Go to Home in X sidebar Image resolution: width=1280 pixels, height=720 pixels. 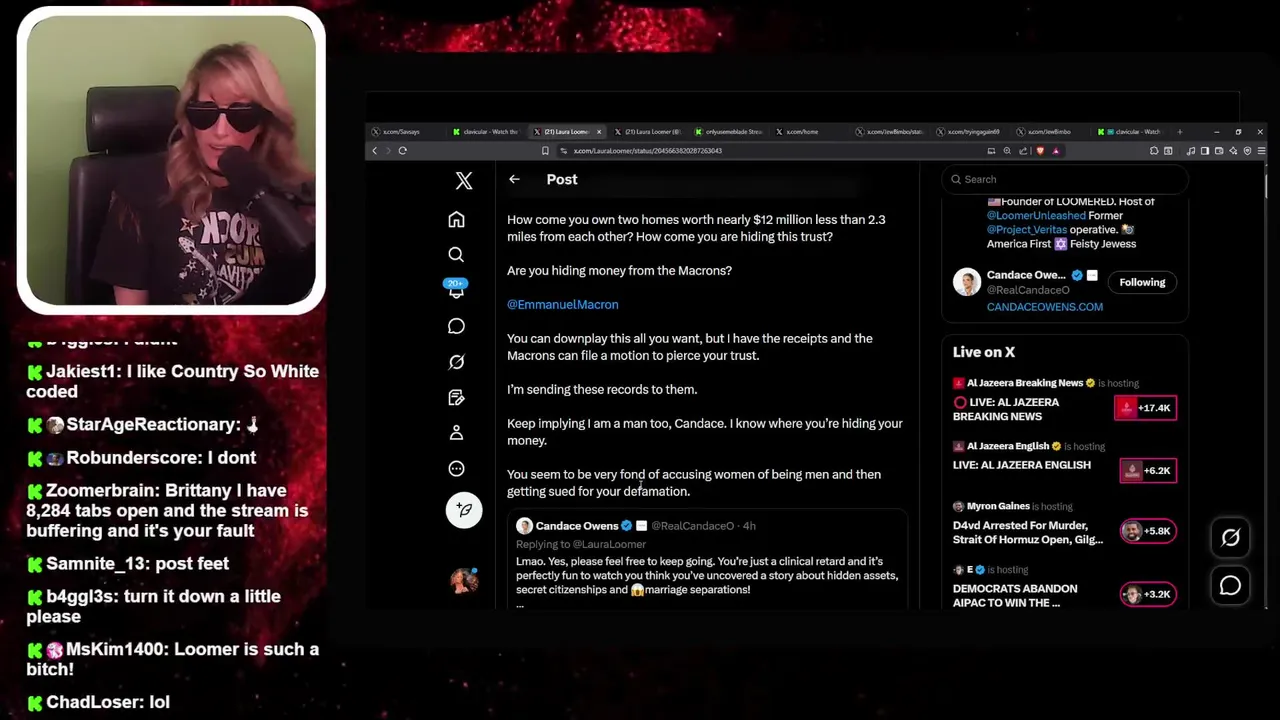pos(456,219)
